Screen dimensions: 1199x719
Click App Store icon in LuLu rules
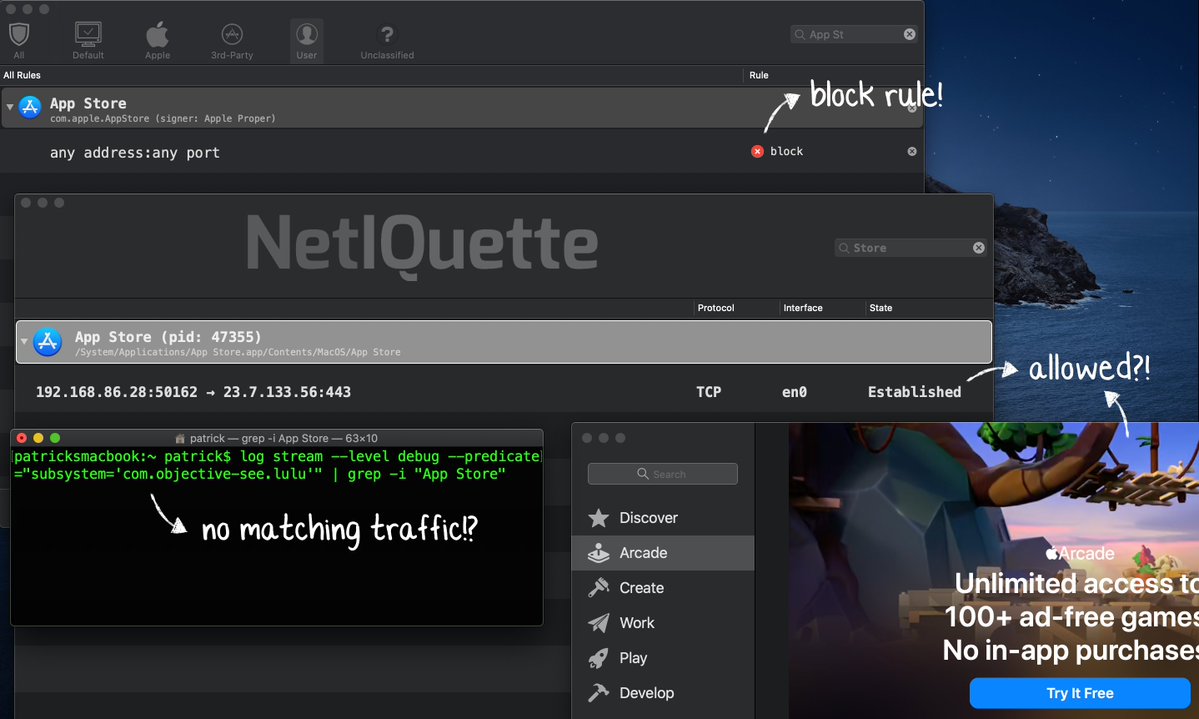(30, 107)
